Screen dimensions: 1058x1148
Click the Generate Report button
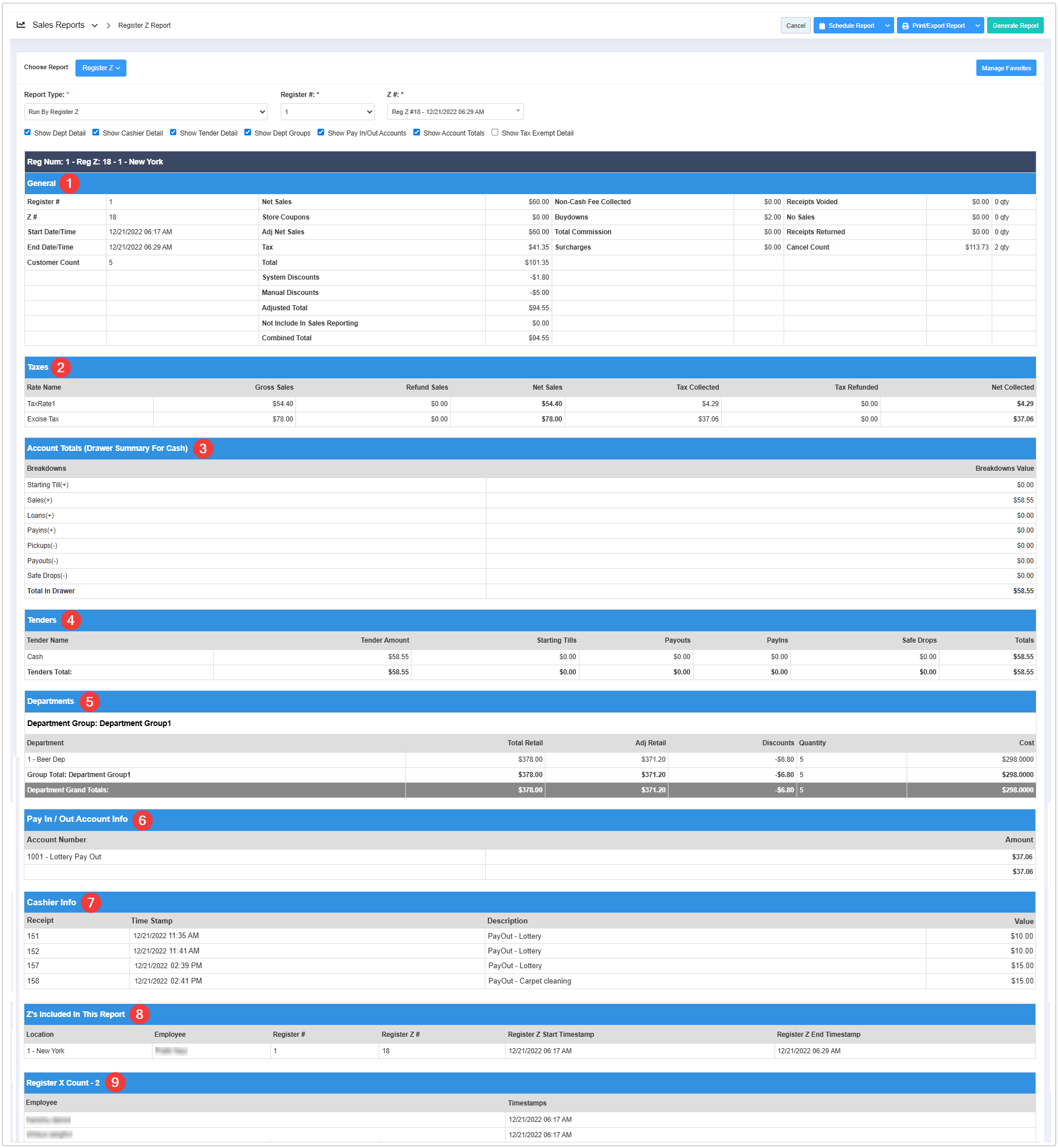click(x=1014, y=26)
